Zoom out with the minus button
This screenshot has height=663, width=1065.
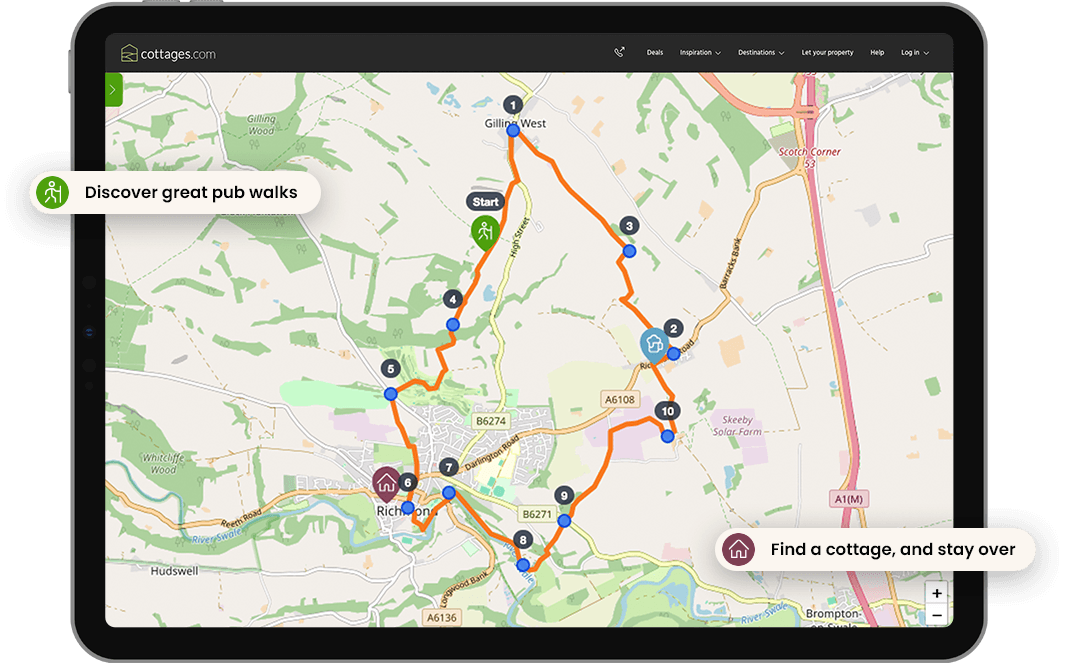coord(937,615)
